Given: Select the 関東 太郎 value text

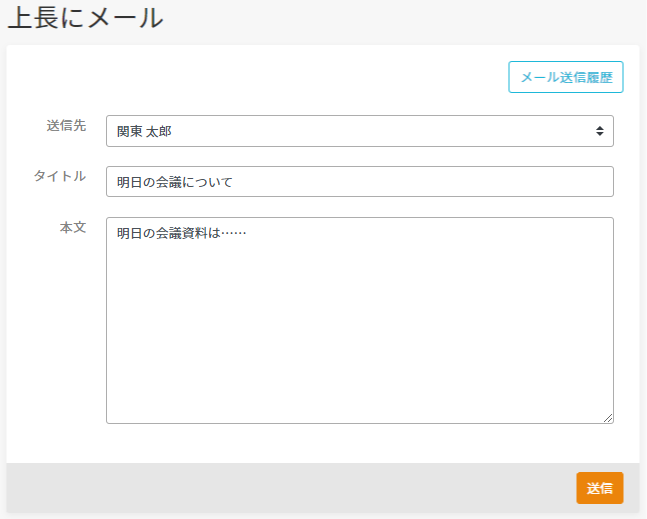Looking at the screenshot, I should (x=151, y=131).
